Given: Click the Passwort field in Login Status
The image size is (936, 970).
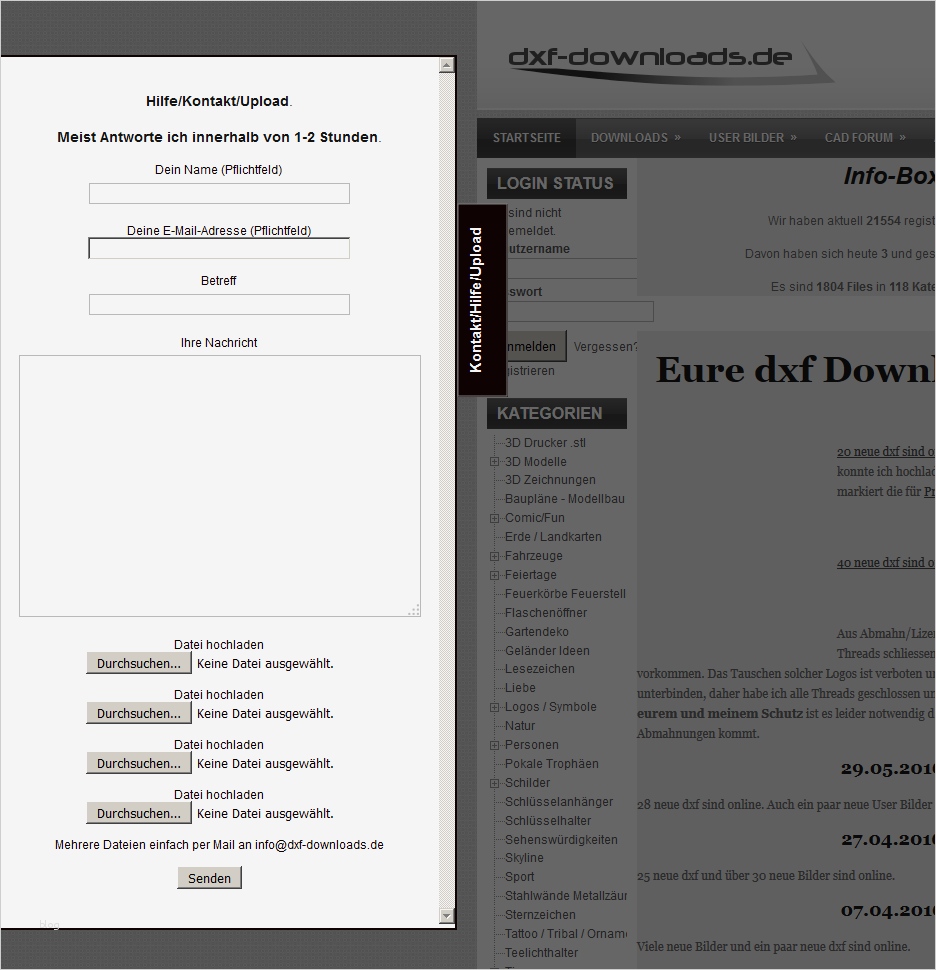Looking at the screenshot, I should point(580,311).
